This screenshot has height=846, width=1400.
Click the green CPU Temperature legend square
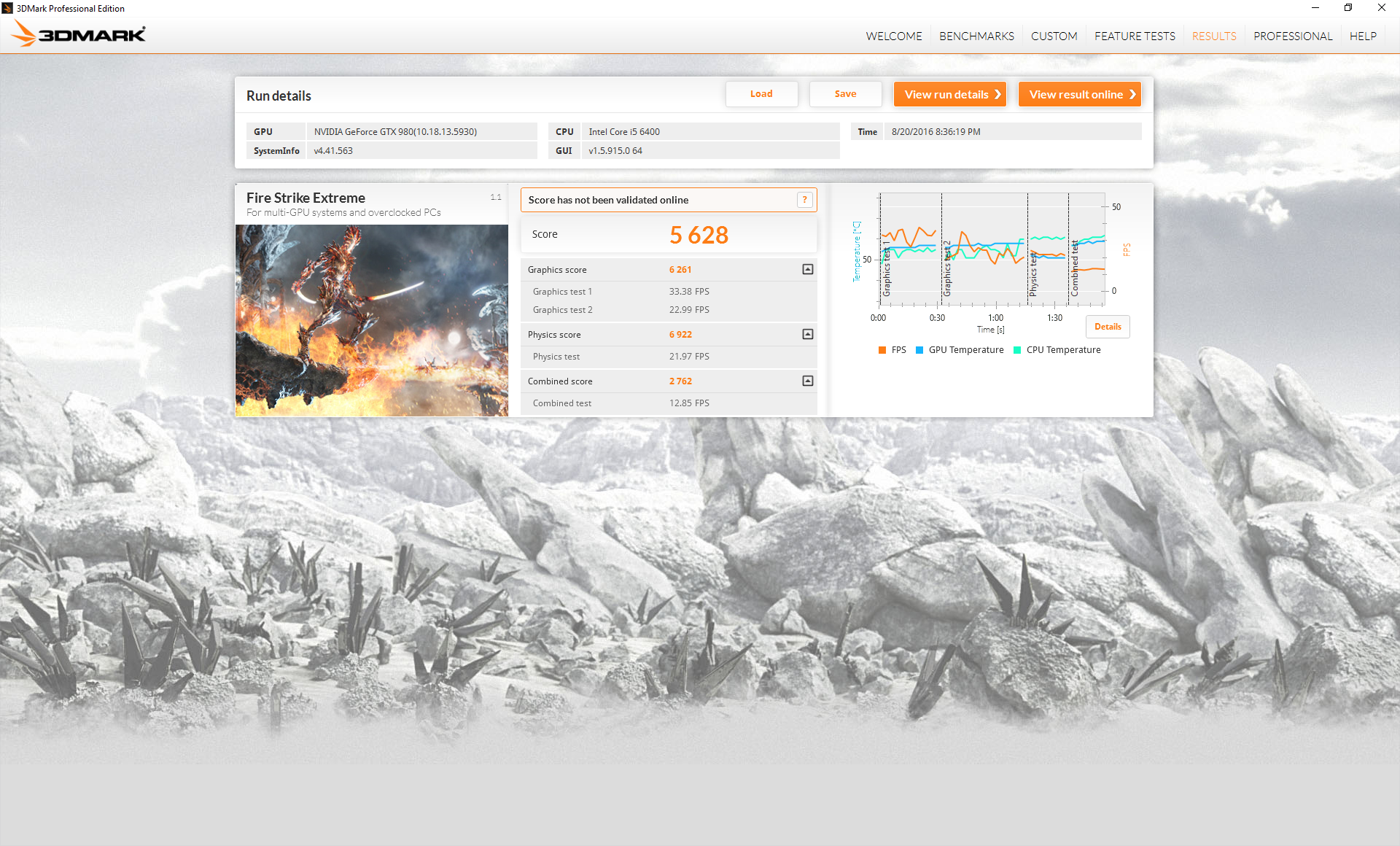coord(1017,350)
